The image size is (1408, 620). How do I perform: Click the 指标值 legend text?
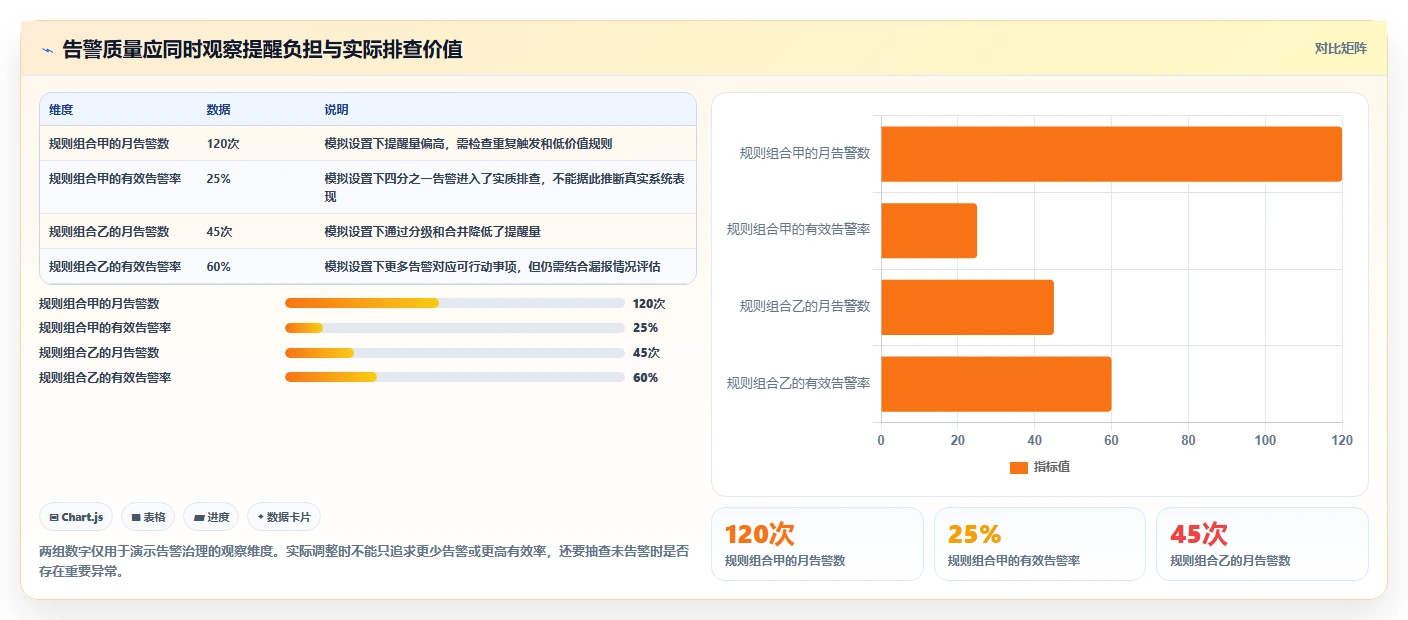[1052, 467]
